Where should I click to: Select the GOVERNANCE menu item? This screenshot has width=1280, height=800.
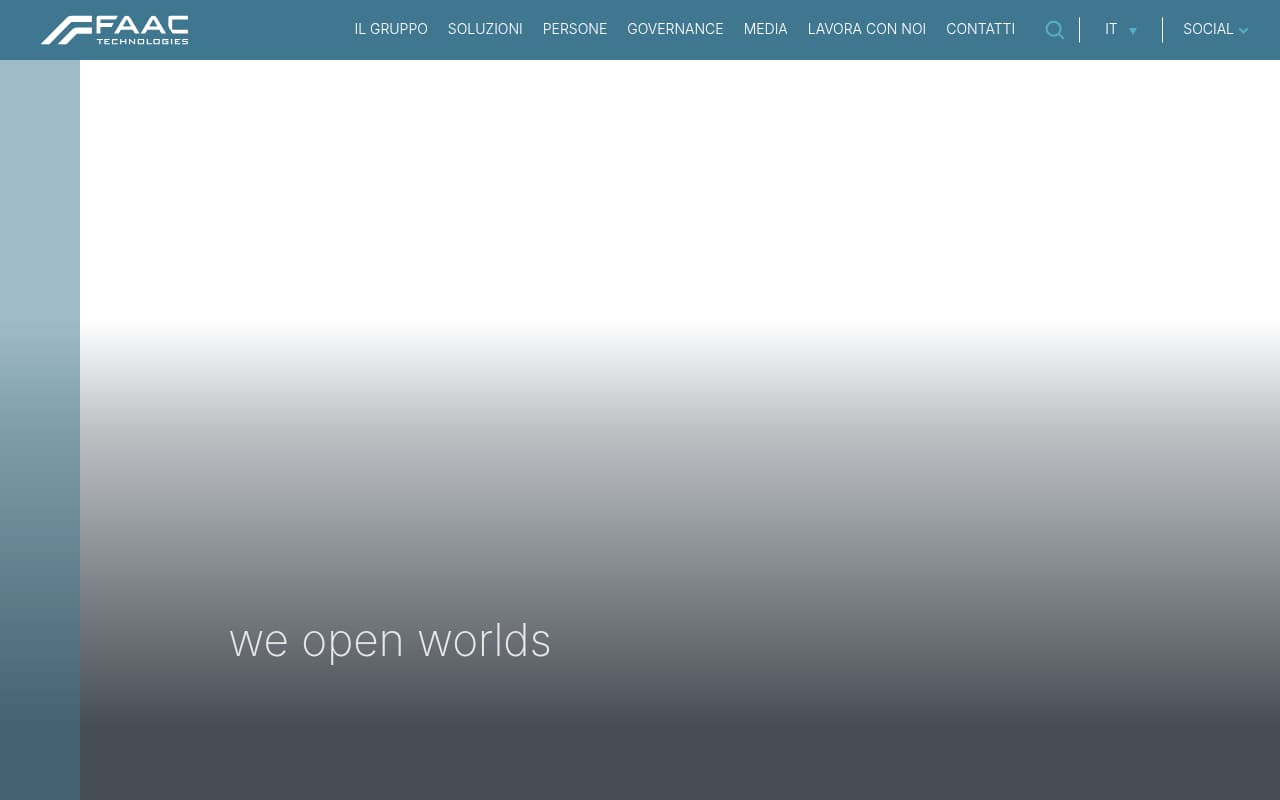[675, 29]
